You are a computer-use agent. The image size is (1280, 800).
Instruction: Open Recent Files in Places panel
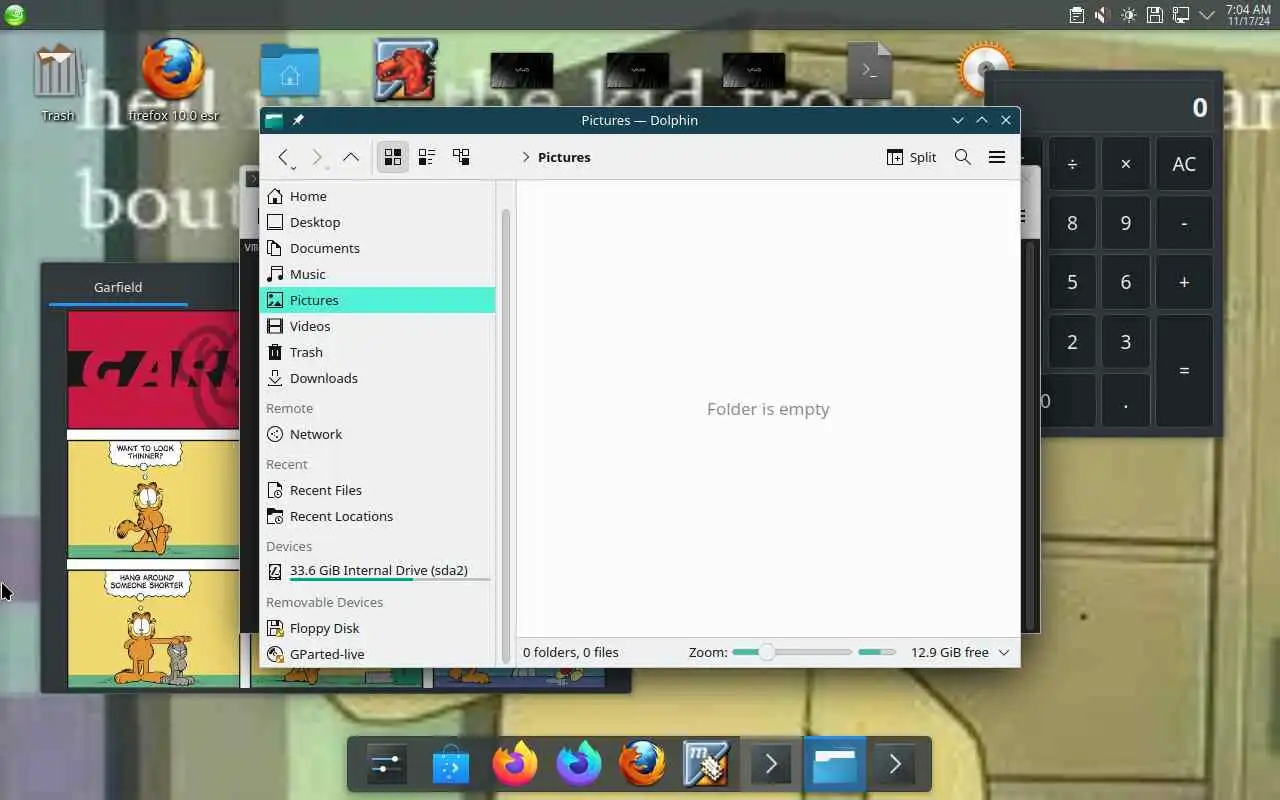tap(378, 490)
